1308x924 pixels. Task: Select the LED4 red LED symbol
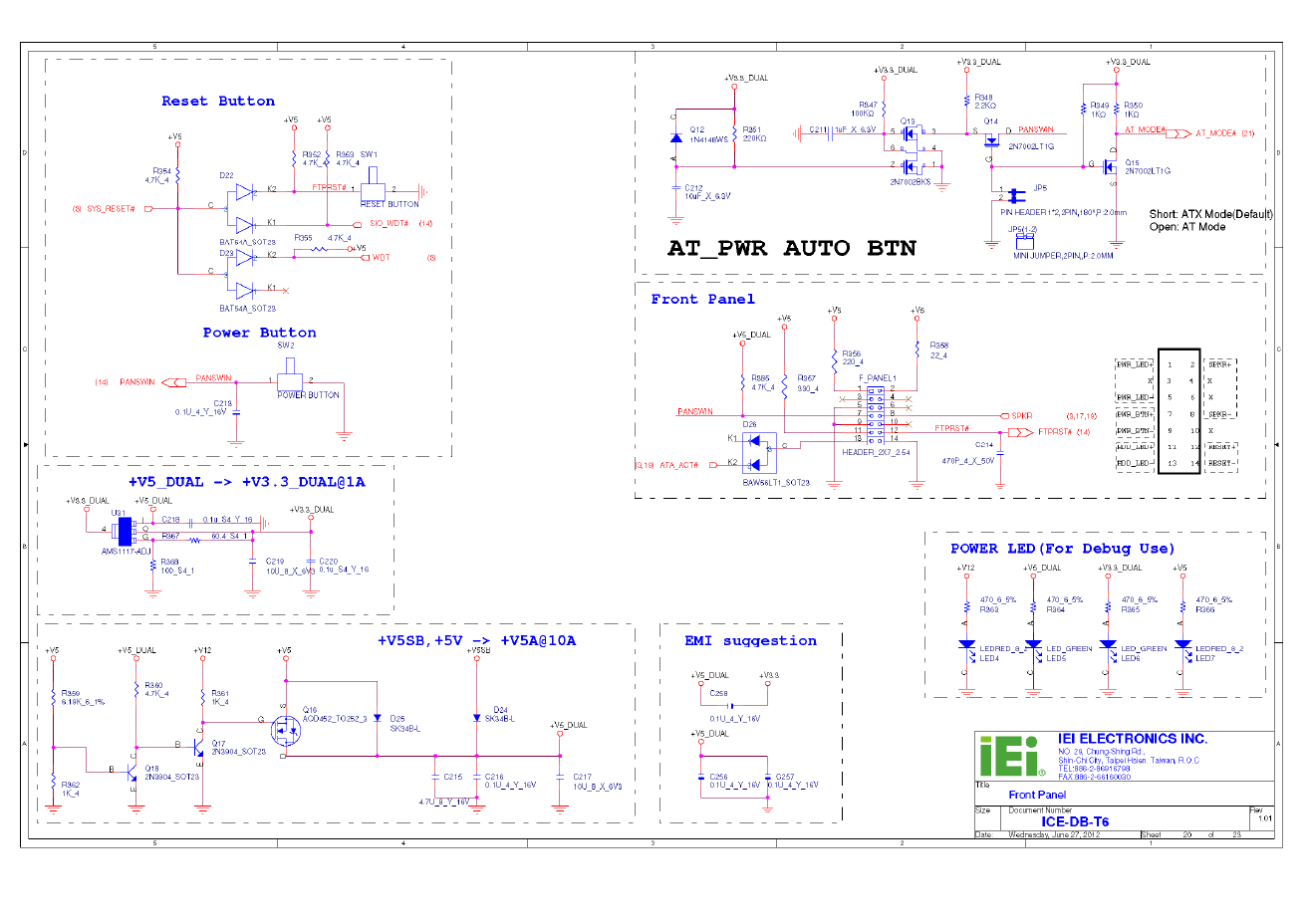(965, 647)
